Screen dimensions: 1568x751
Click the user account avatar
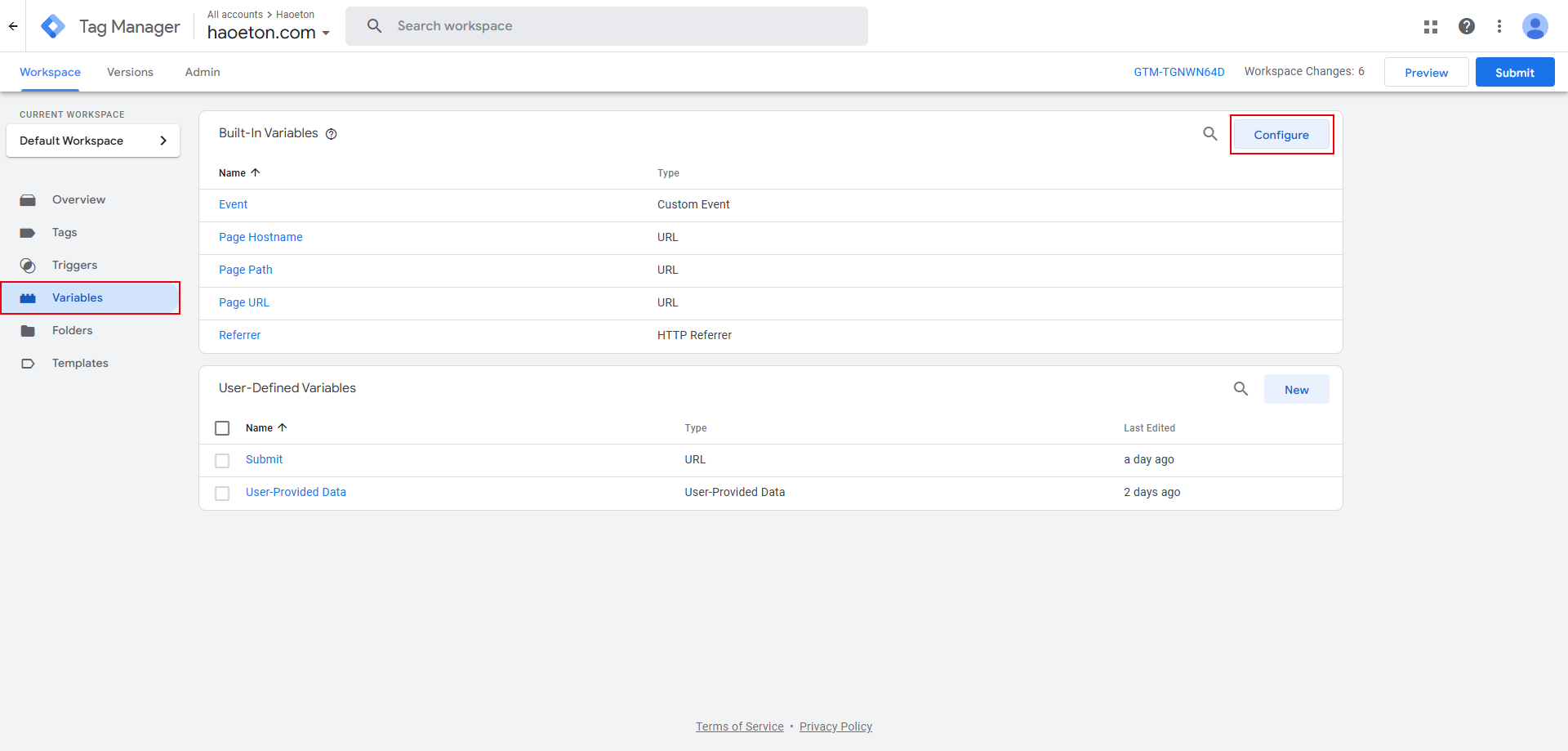(1535, 26)
